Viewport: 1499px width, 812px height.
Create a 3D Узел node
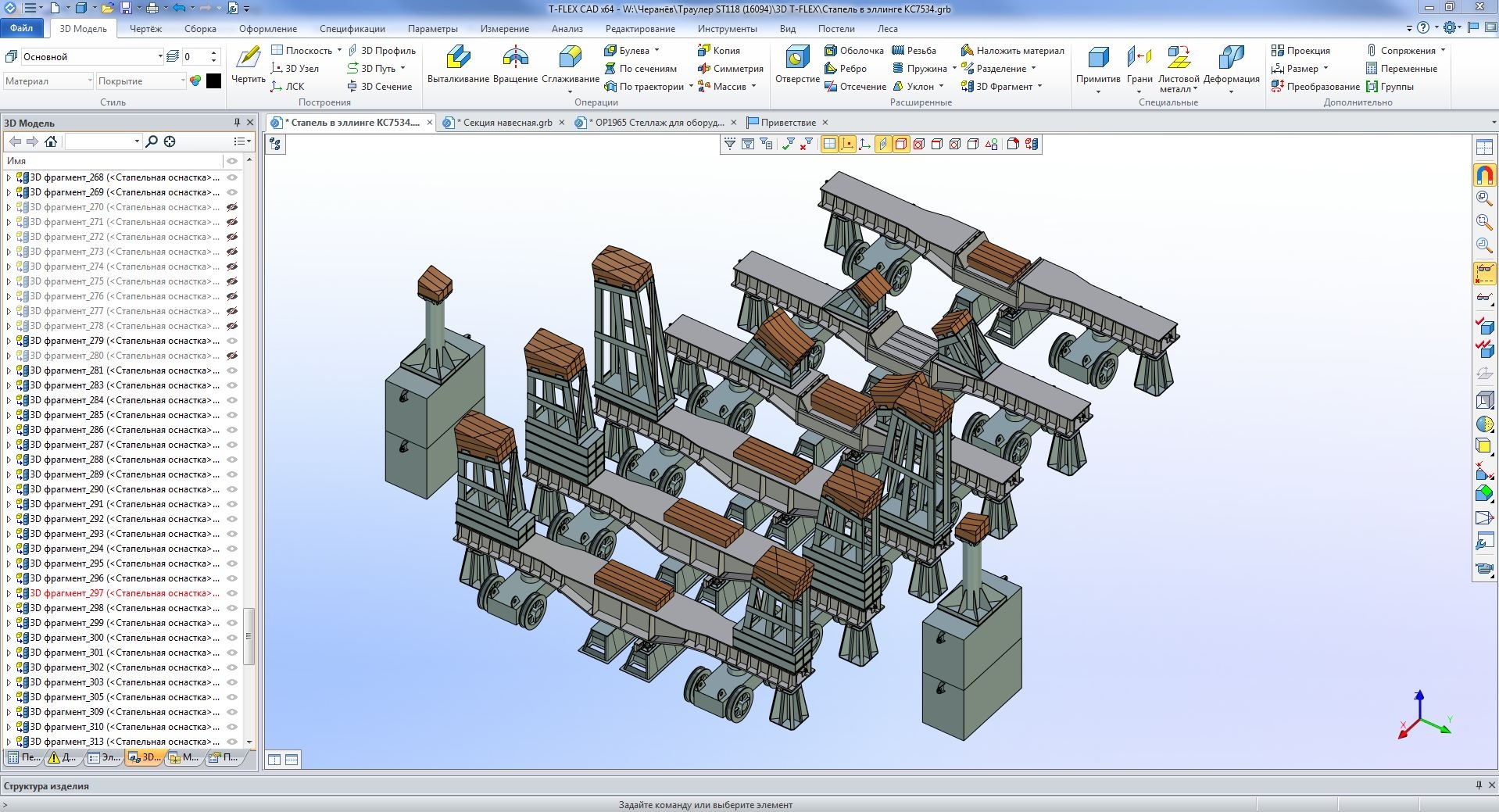pos(294,68)
